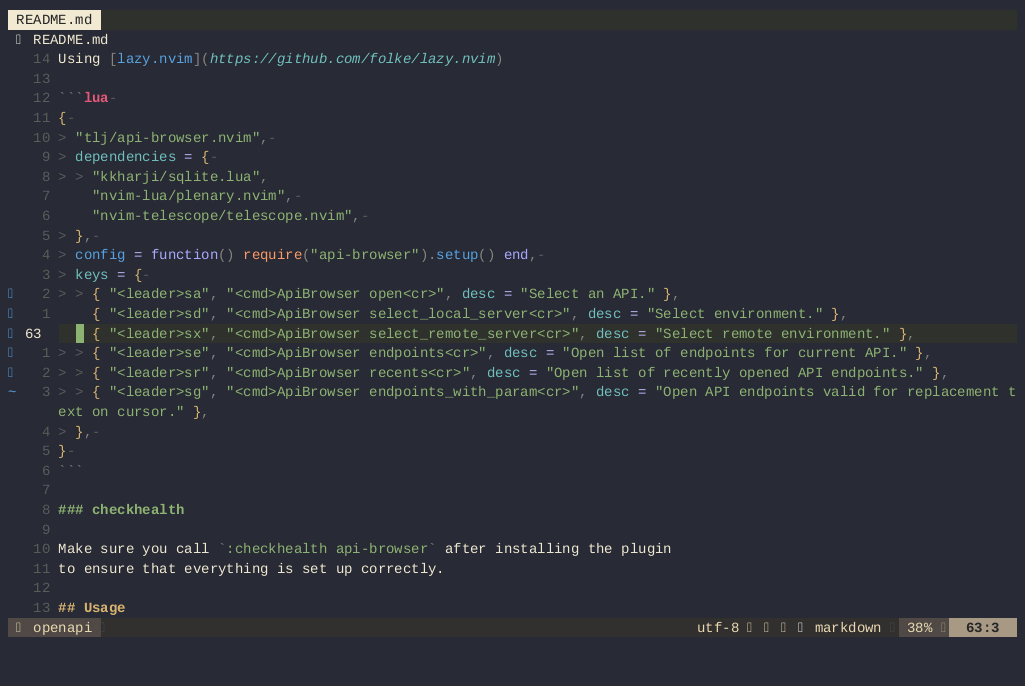The width and height of the screenshot is (1025, 686).
Task: Open the https://github.com/folke/lazy.nvim URL
Action: 352,59
